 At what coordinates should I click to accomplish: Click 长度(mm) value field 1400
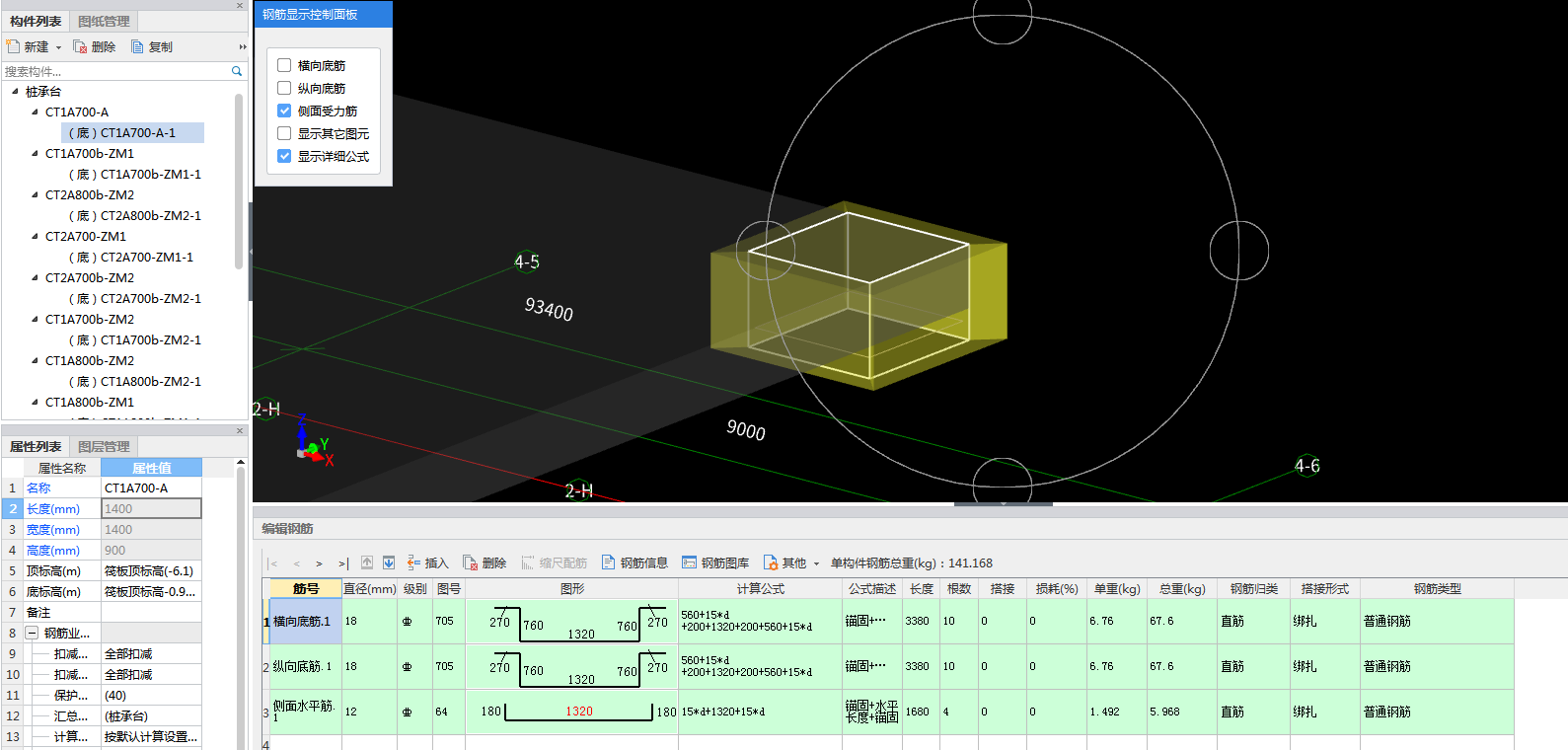coord(151,508)
